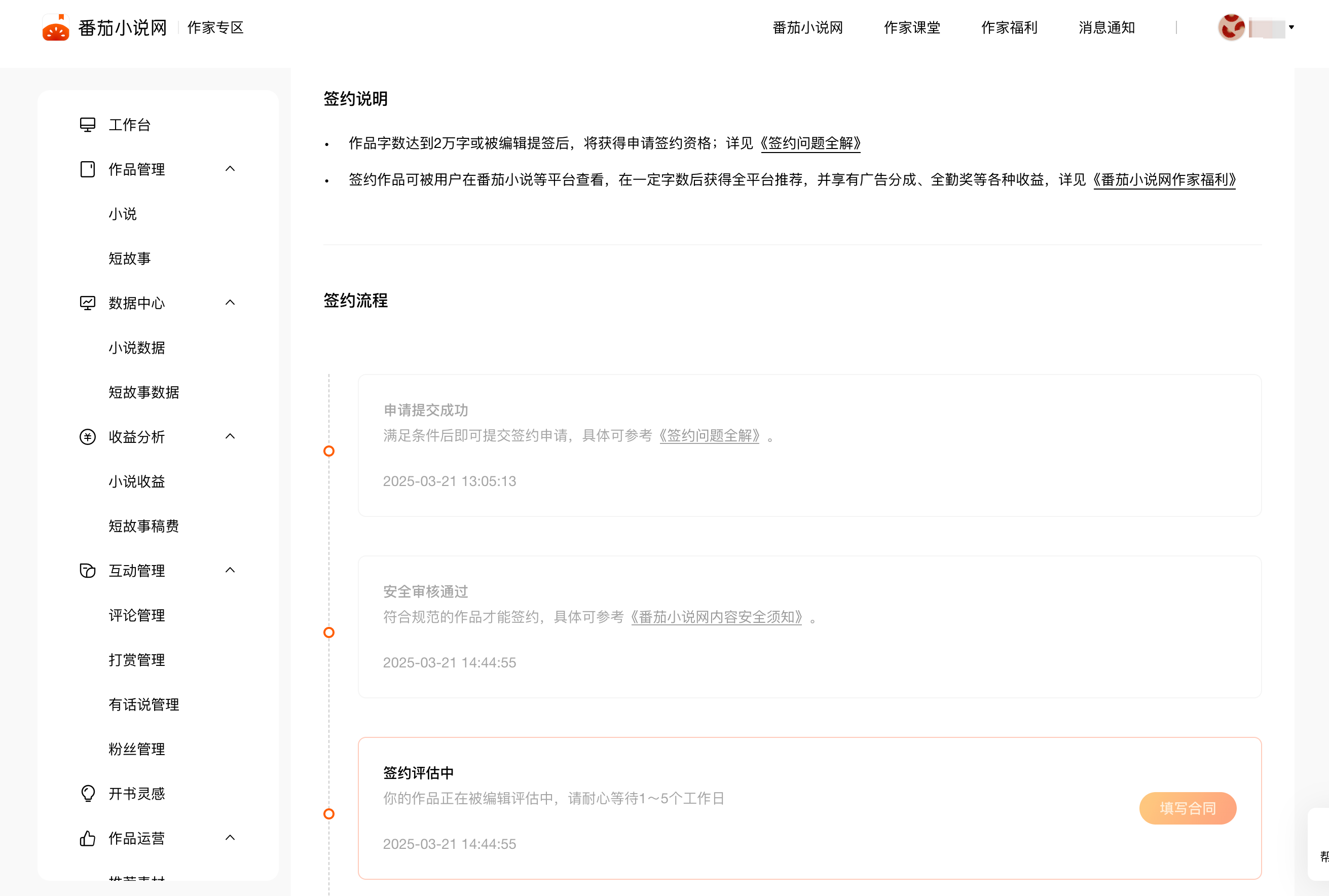
Task: Click the 工作台 monitor icon
Action: tap(87, 125)
